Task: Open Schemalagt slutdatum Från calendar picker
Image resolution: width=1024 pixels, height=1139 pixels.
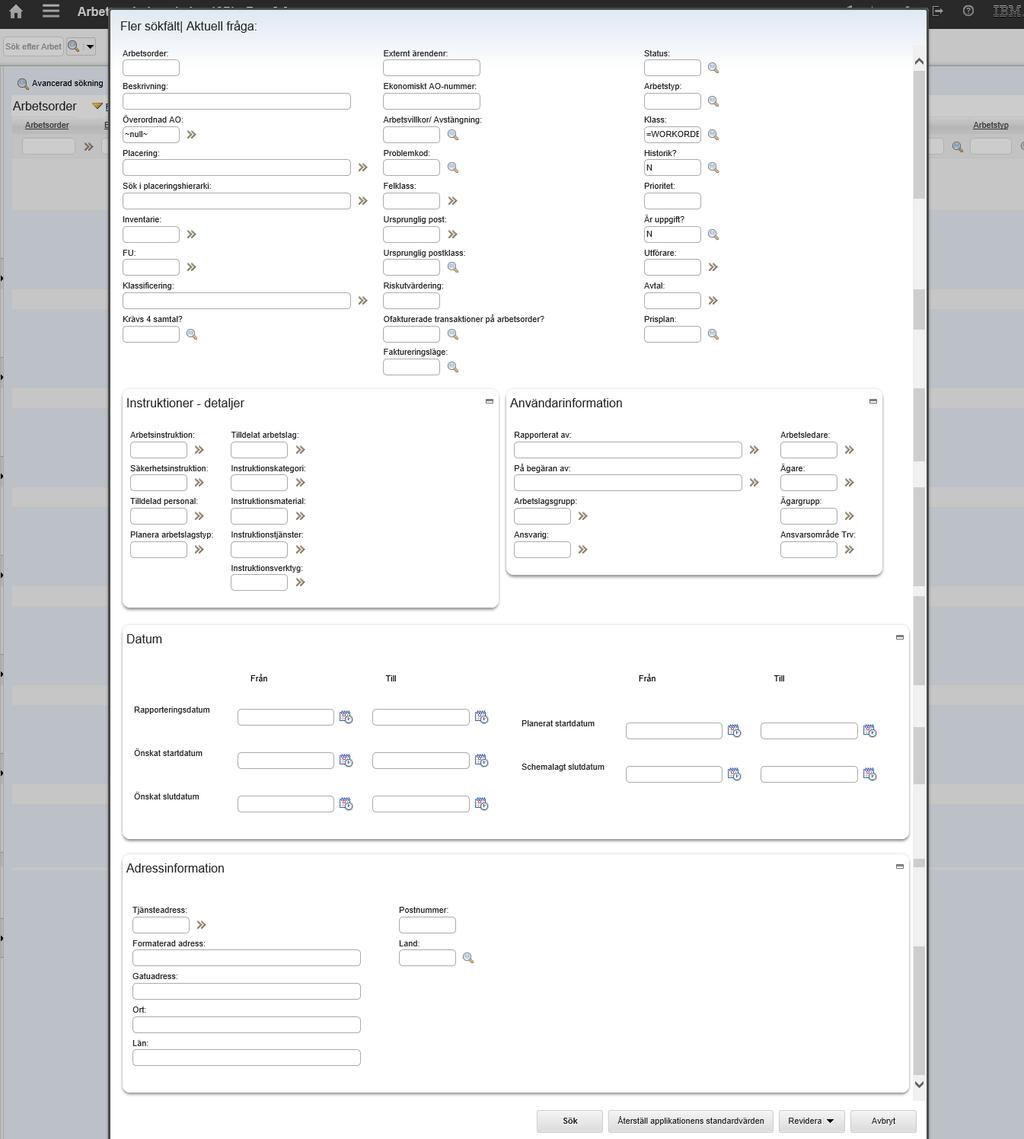Action: (x=734, y=774)
